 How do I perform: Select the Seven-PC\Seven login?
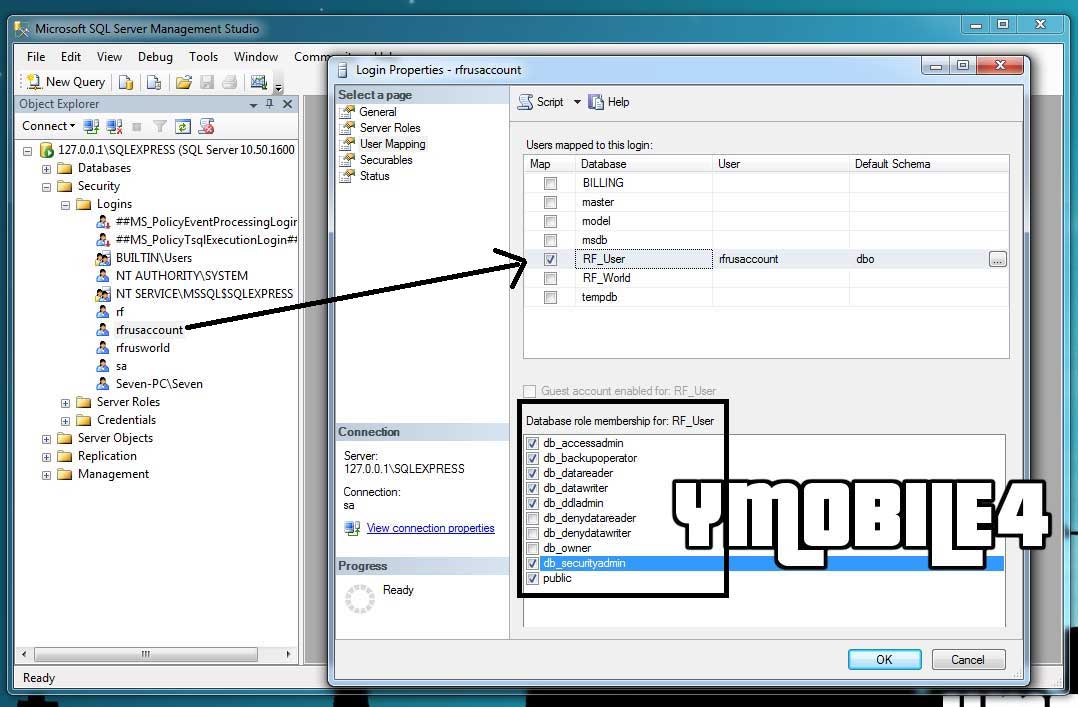click(x=159, y=383)
